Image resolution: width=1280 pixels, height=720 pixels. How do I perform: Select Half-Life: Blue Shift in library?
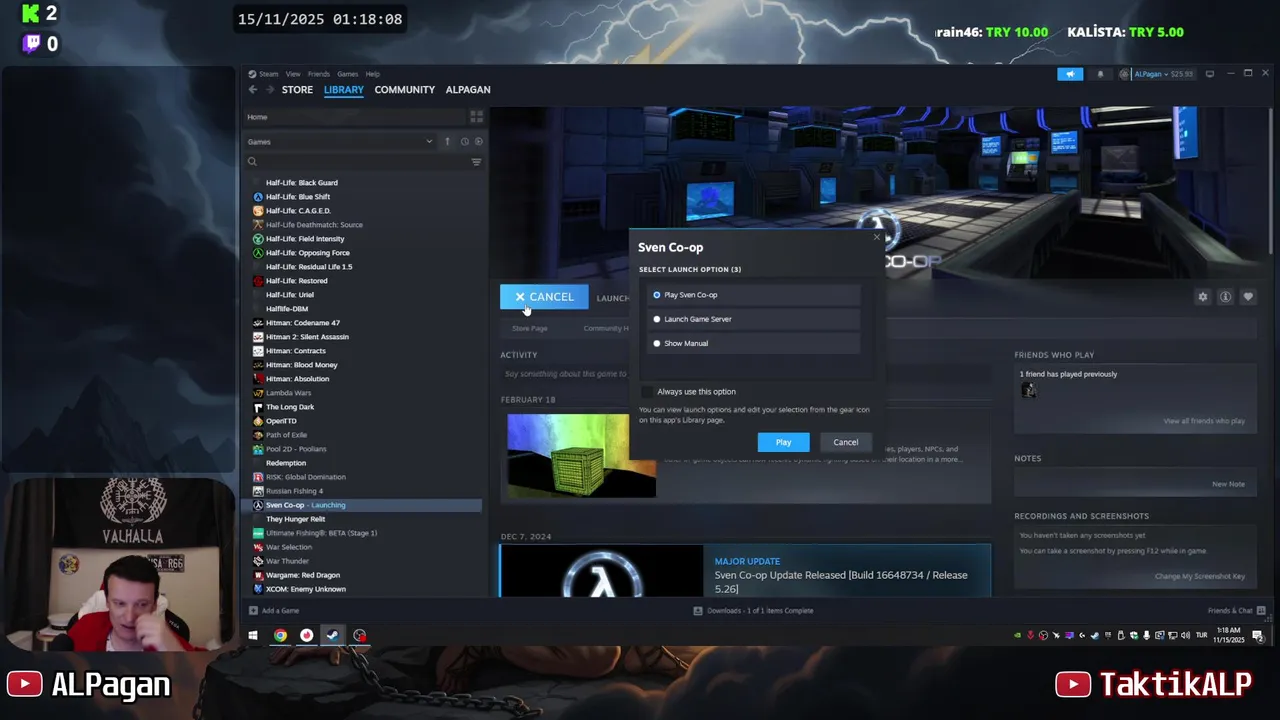point(298,197)
